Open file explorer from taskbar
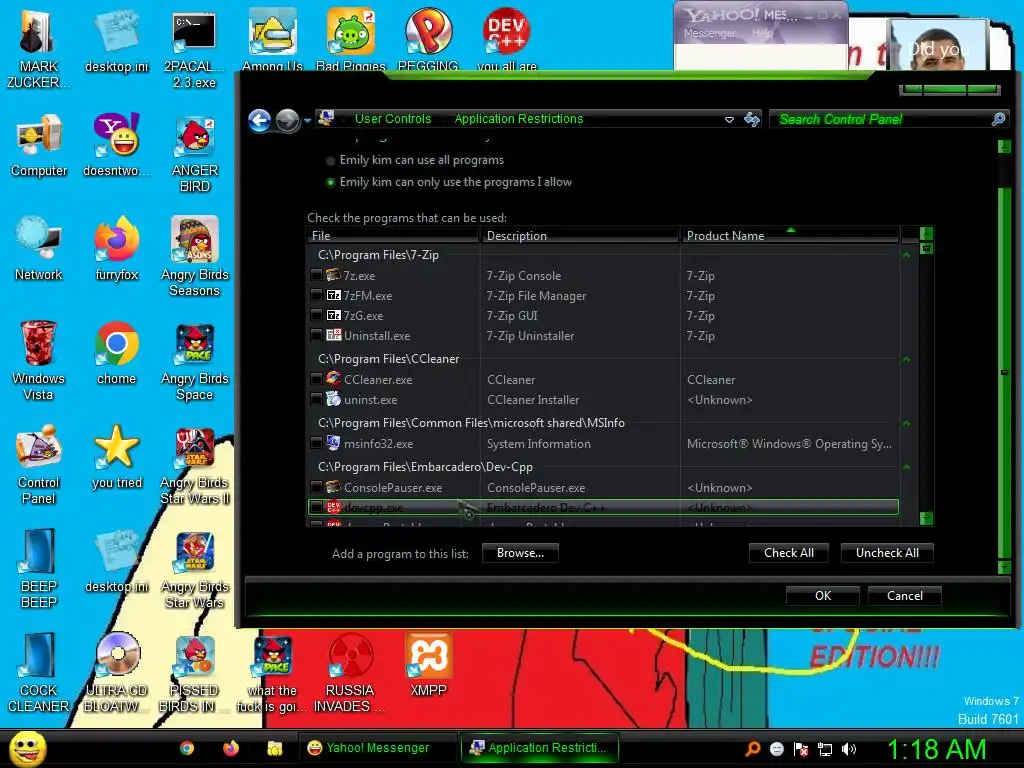Screen dimensions: 1024x768 [x=275, y=748]
